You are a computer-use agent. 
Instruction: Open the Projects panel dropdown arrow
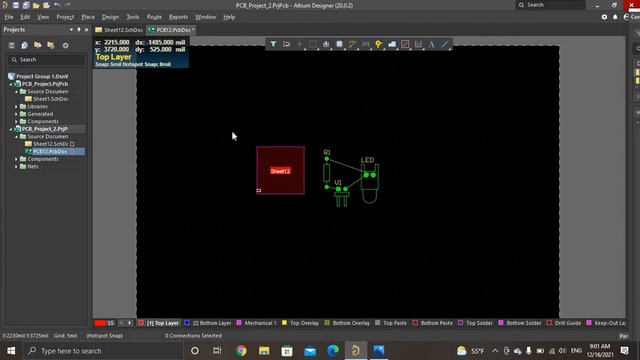pos(71,30)
